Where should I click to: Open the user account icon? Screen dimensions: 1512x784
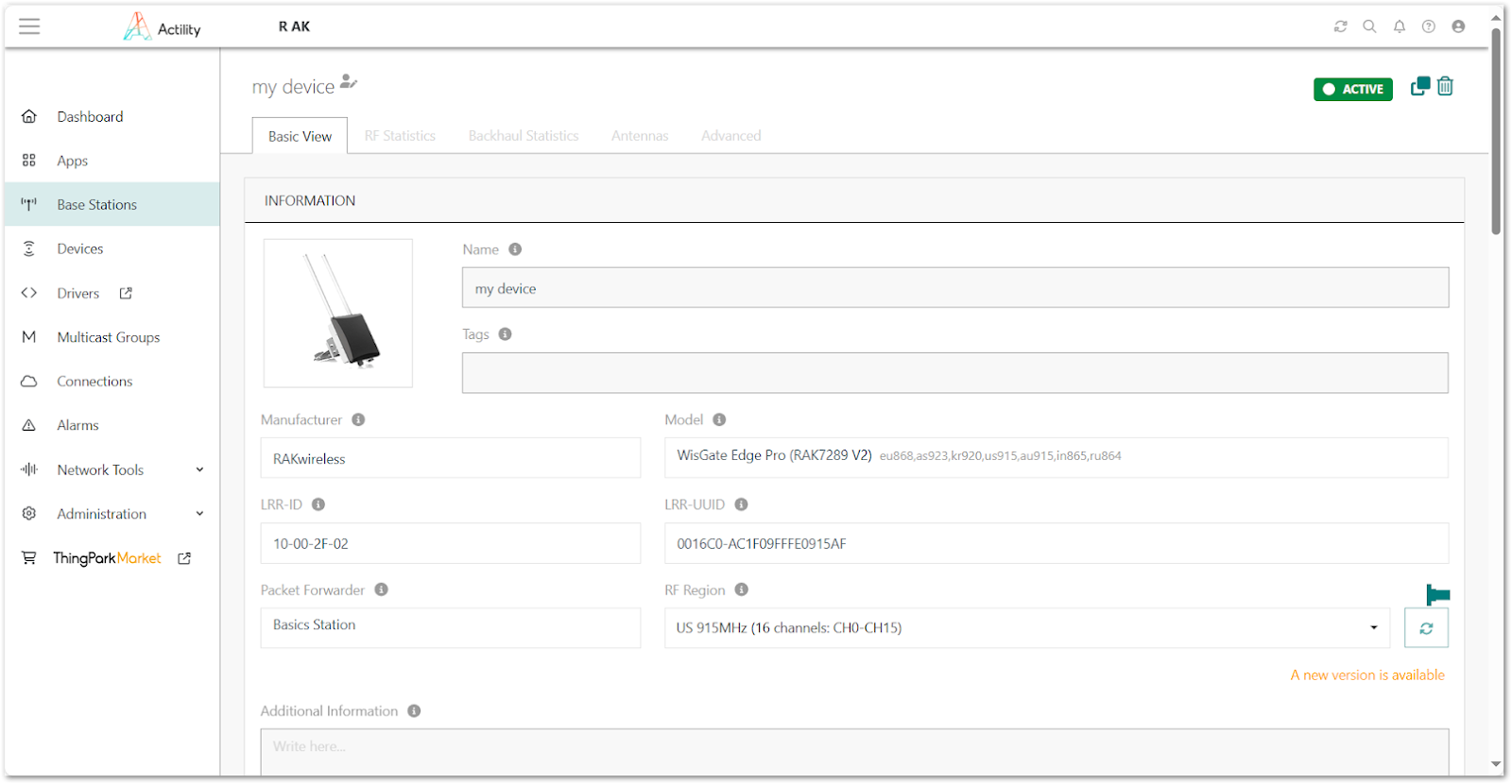(1458, 26)
